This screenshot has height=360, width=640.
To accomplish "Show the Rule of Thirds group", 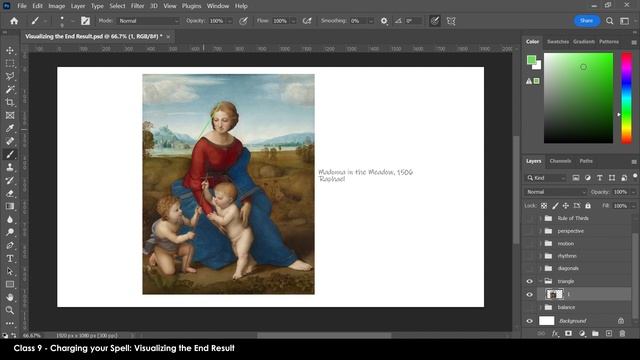I will pyautogui.click(x=529, y=218).
